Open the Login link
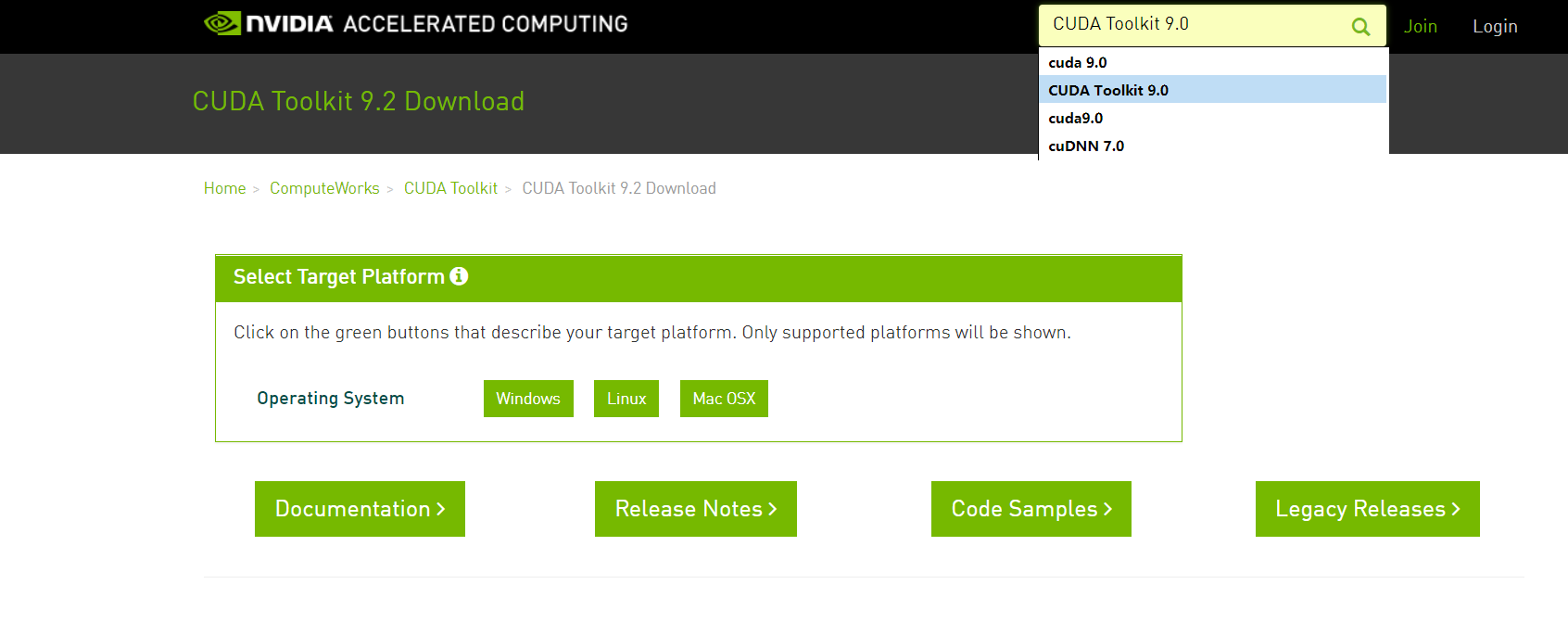 point(1495,26)
